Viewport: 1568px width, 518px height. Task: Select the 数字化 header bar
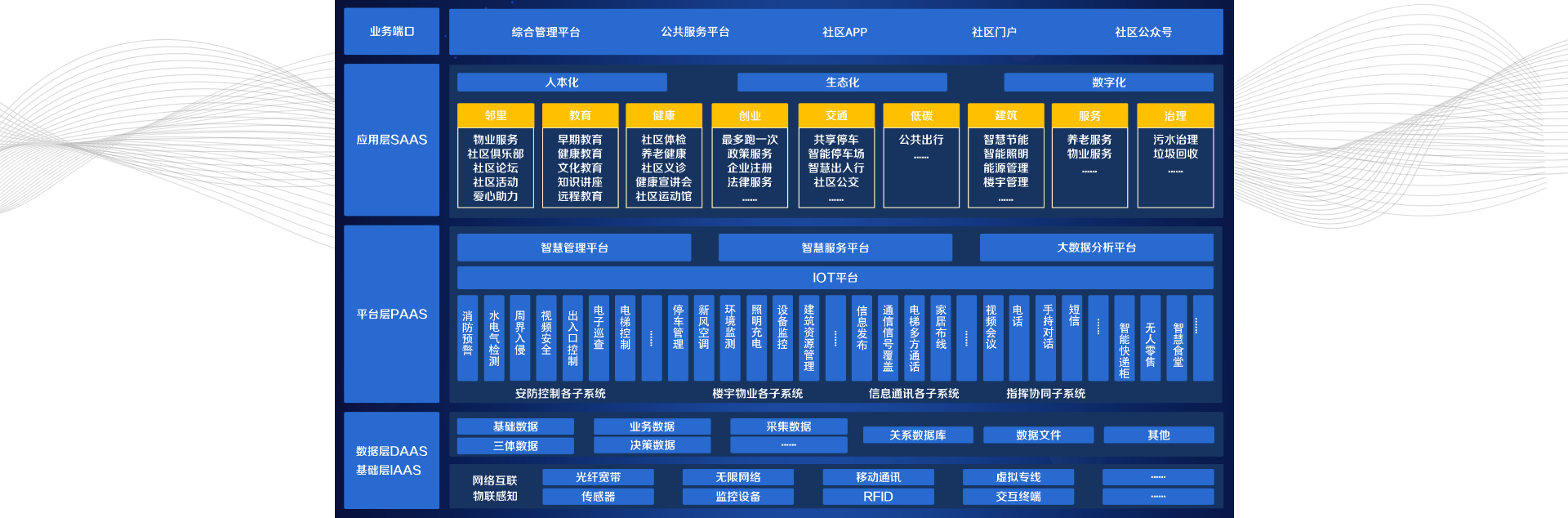pos(1108,83)
